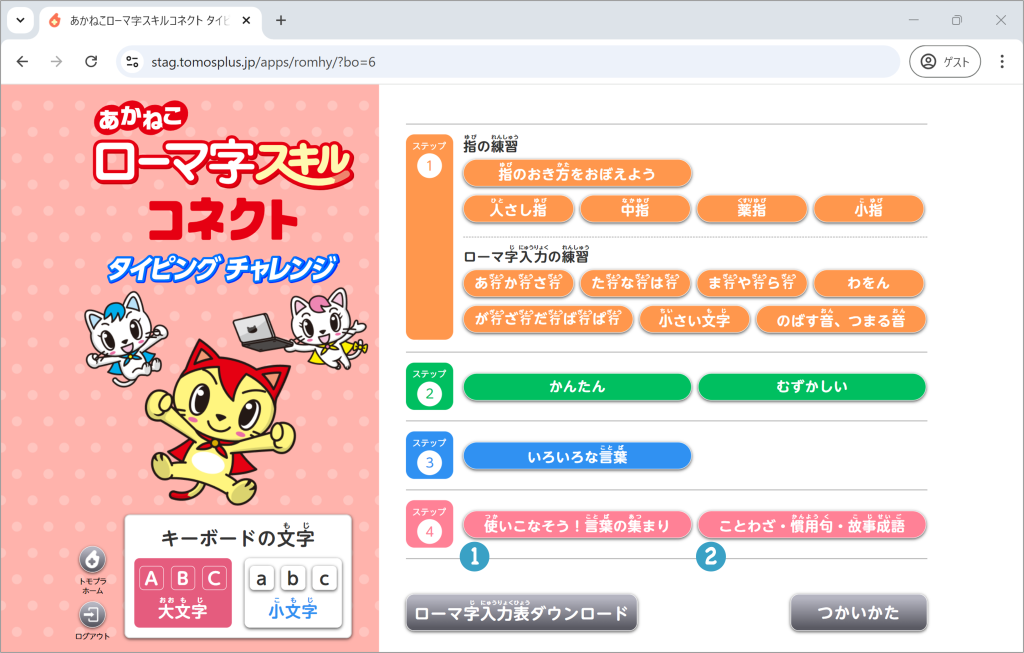Open ま行や行ら行 romaji practice
The width and height of the screenshot is (1024, 653).
click(752, 283)
